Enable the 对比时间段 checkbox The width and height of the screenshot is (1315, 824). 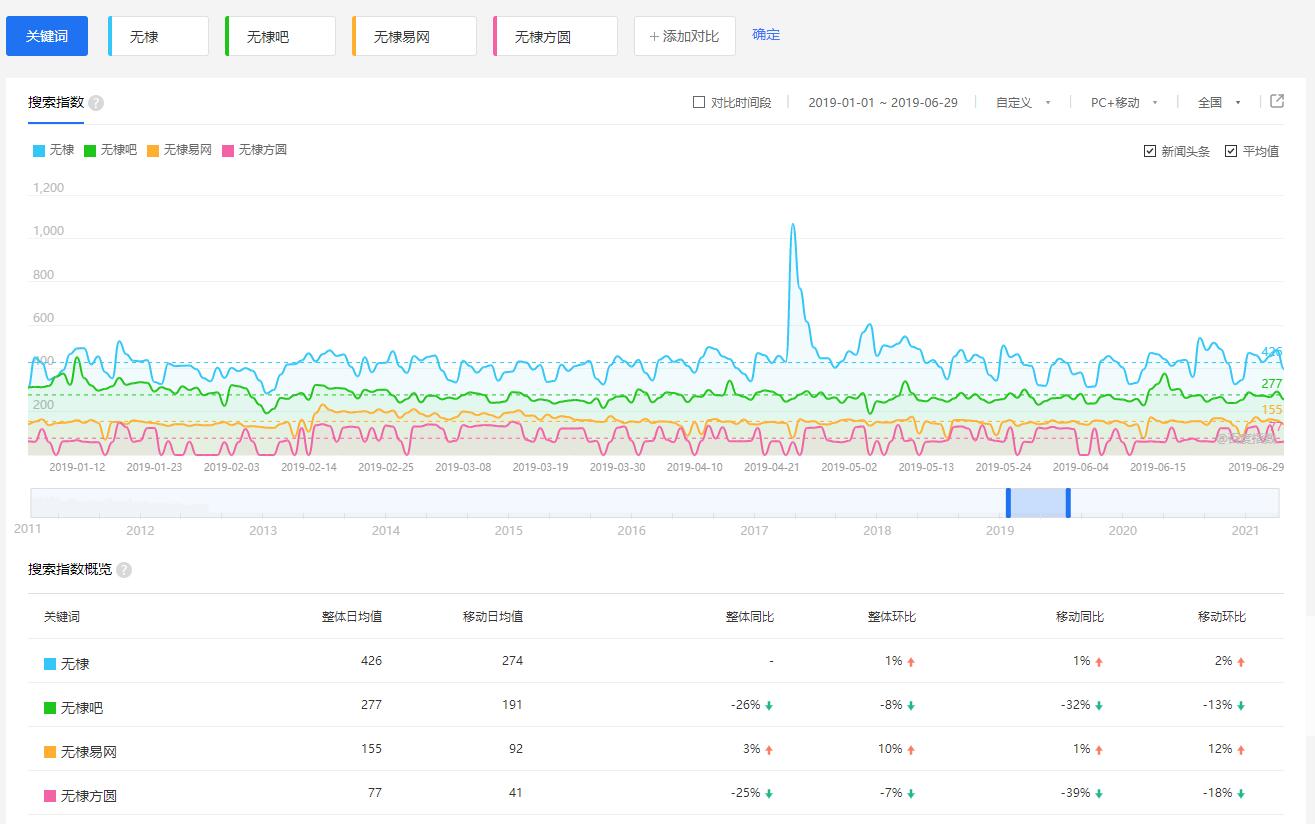click(699, 102)
